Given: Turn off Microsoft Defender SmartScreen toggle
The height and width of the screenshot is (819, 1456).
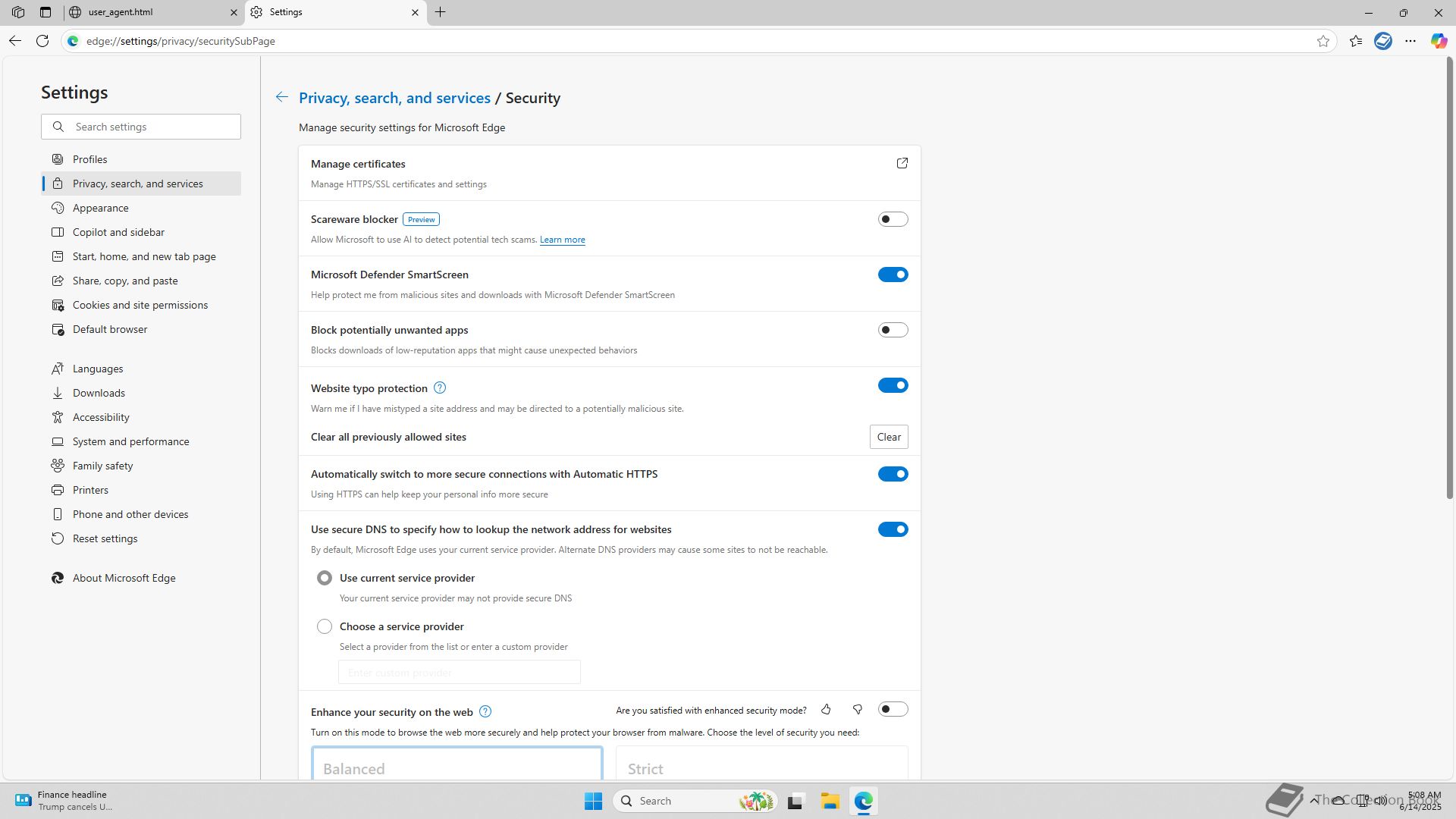Looking at the screenshot, I should click(893, 275).
